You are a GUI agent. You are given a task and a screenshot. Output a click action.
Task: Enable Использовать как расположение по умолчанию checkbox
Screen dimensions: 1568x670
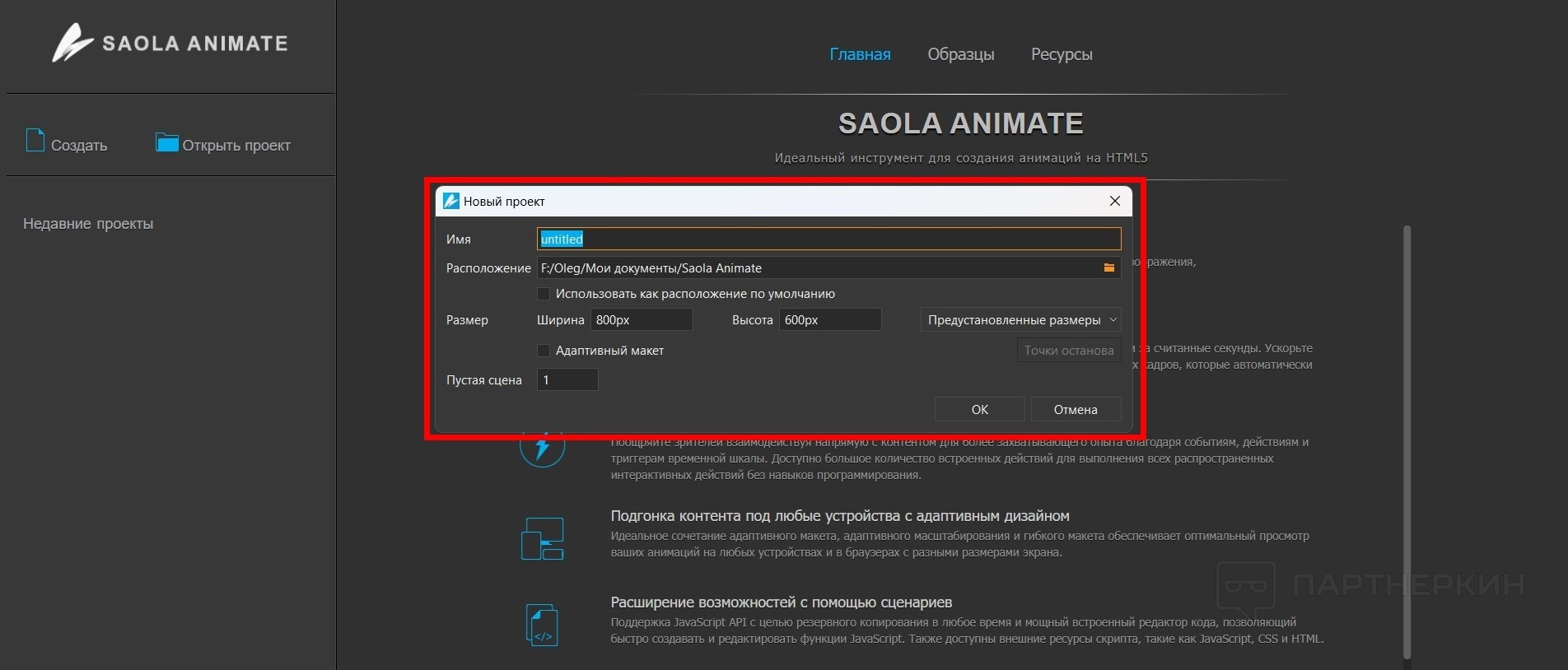(544, 294)
